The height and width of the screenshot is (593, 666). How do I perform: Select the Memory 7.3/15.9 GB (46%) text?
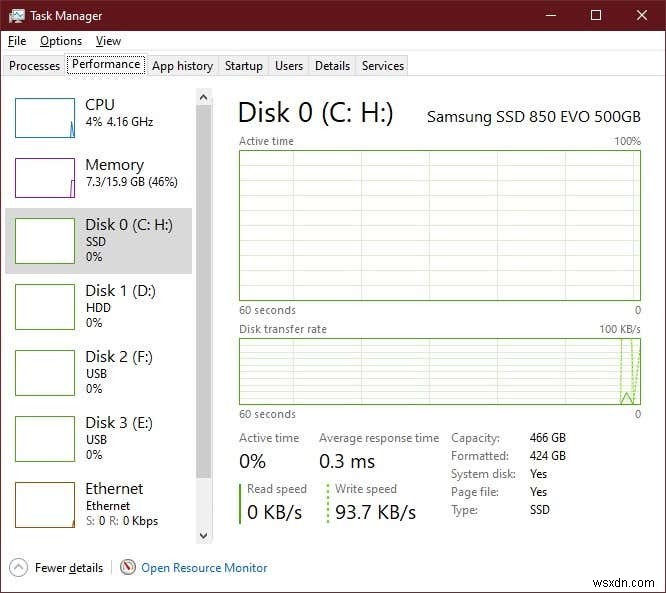click(131, 173)
